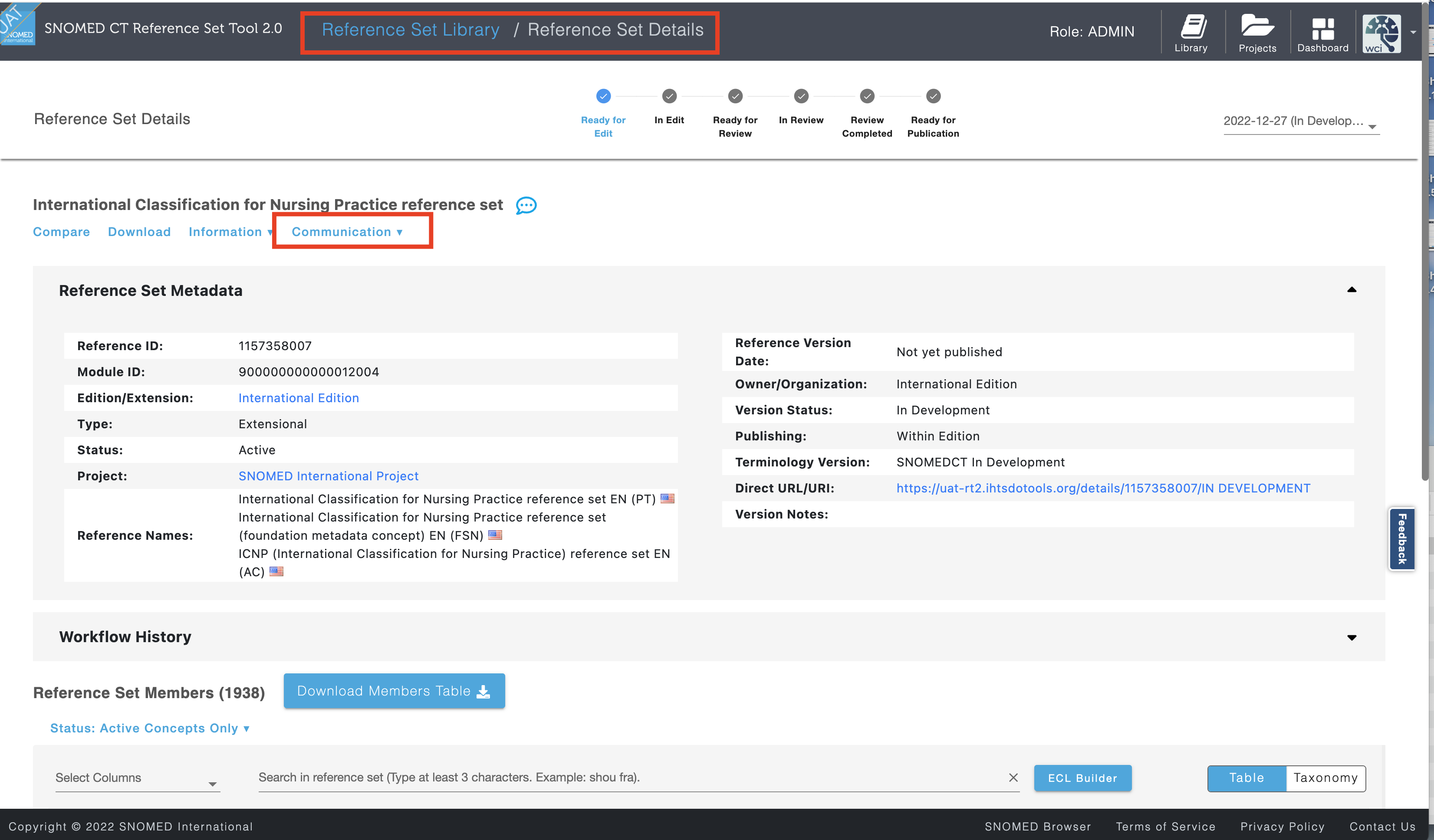The height and width of the screenshot is (840, 1434).
Task: Click Download Members Table button
Action: point(394,691)
